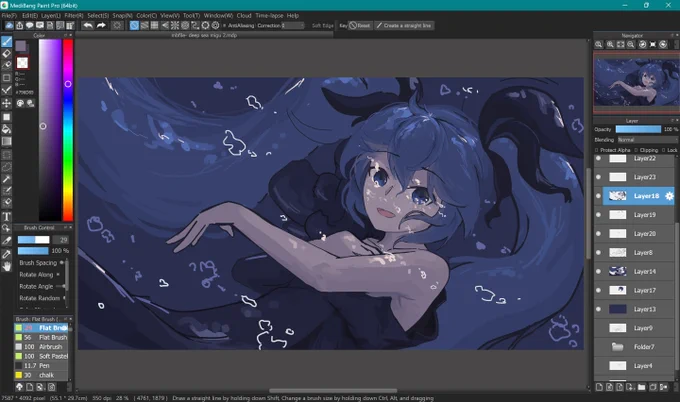This screenshot has width=680, height=402.
Task: Select the Fill rectangle shape tool
Action: coord(7,117)
